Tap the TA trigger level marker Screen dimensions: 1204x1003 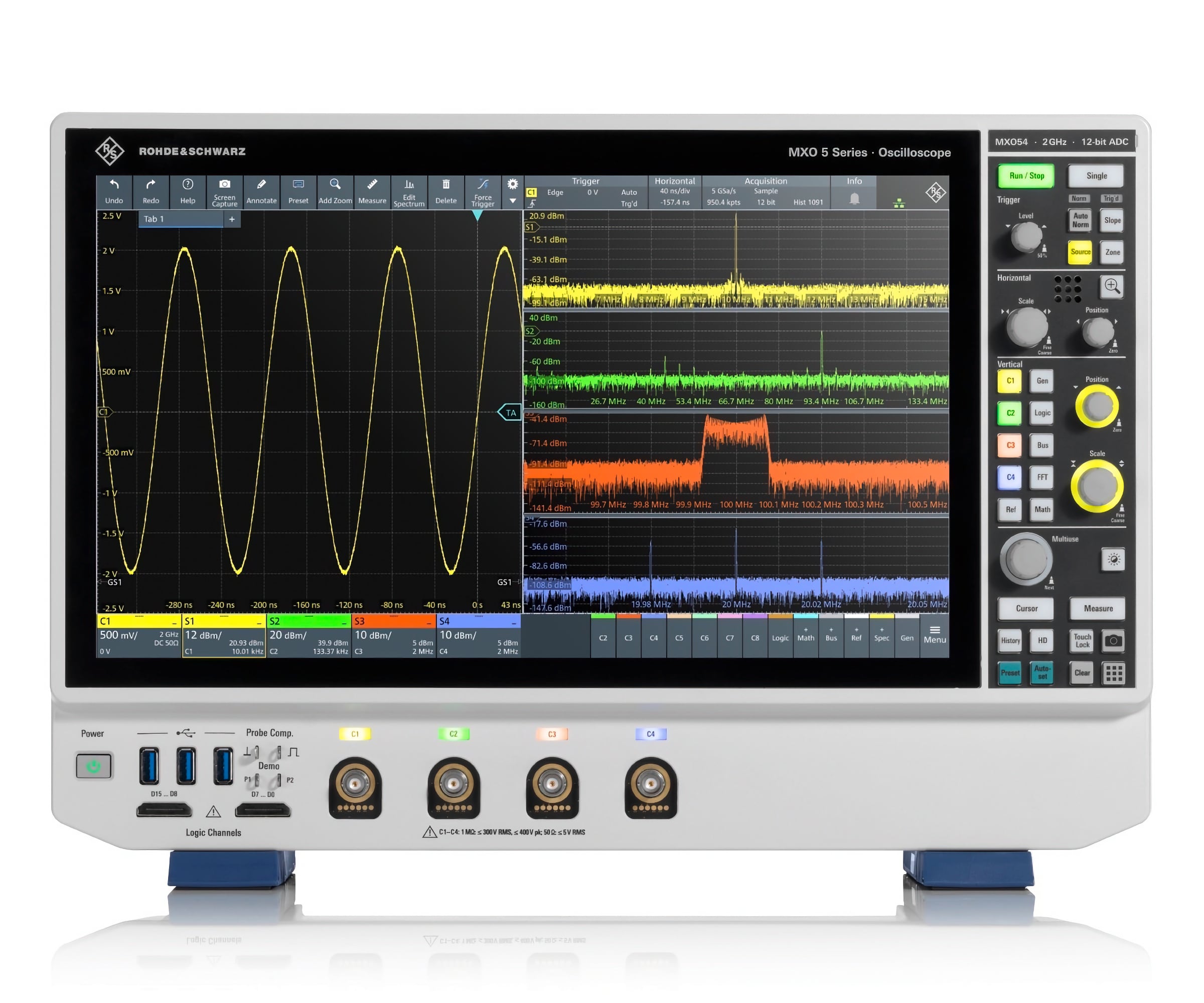[509, 413]
